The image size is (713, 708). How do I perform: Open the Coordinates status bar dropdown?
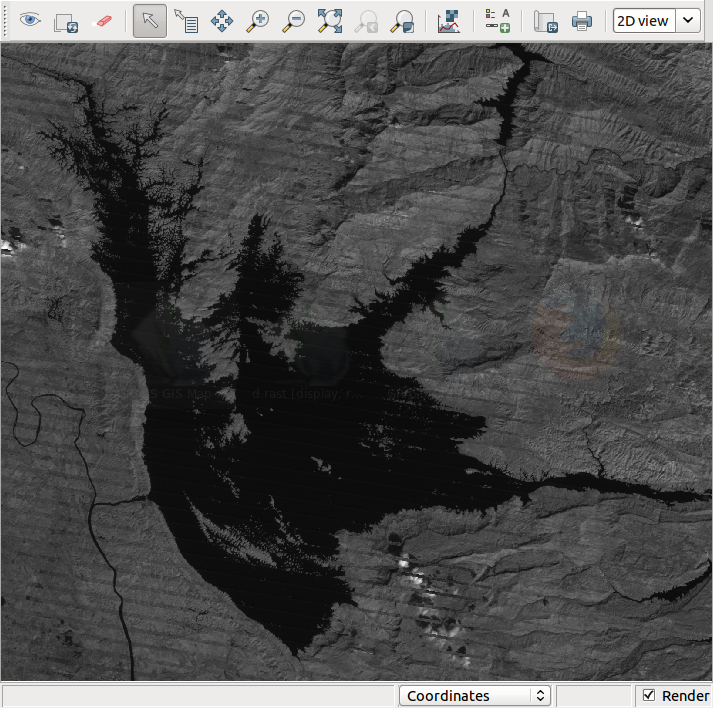point(475,696)
